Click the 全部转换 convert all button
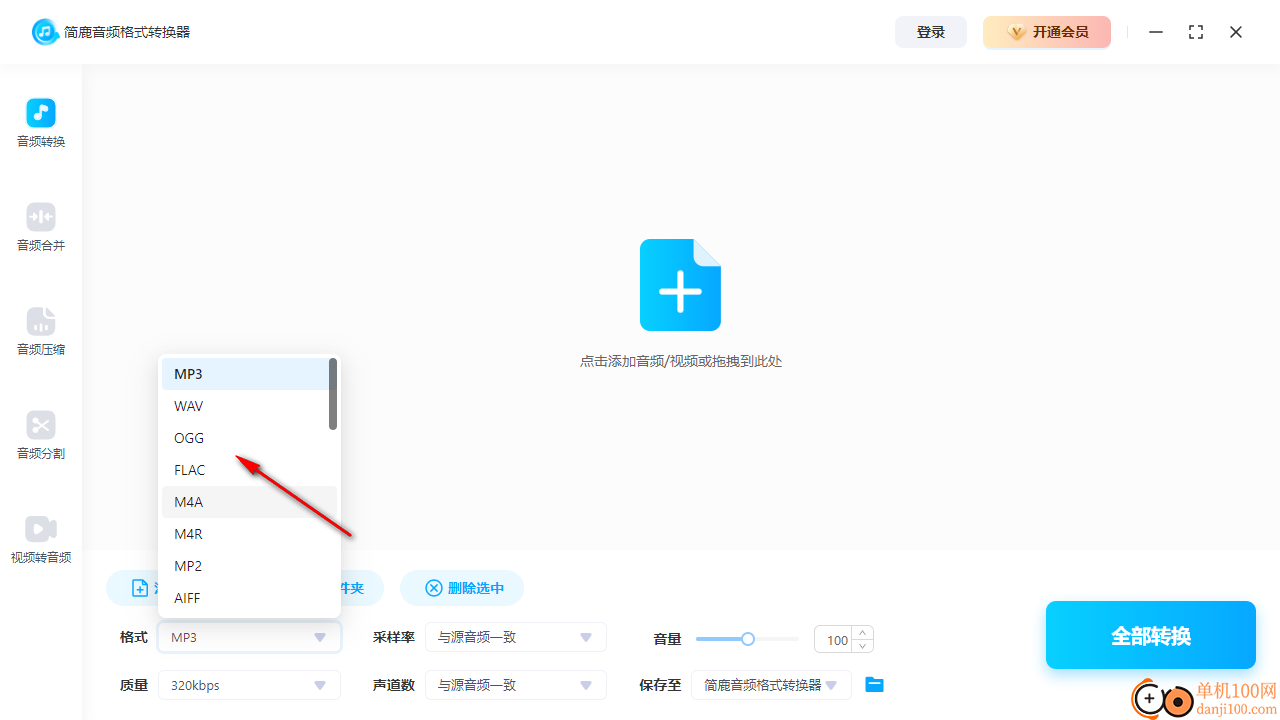The height and width of the screenshot is (720, 1280). coord(1151,635)
